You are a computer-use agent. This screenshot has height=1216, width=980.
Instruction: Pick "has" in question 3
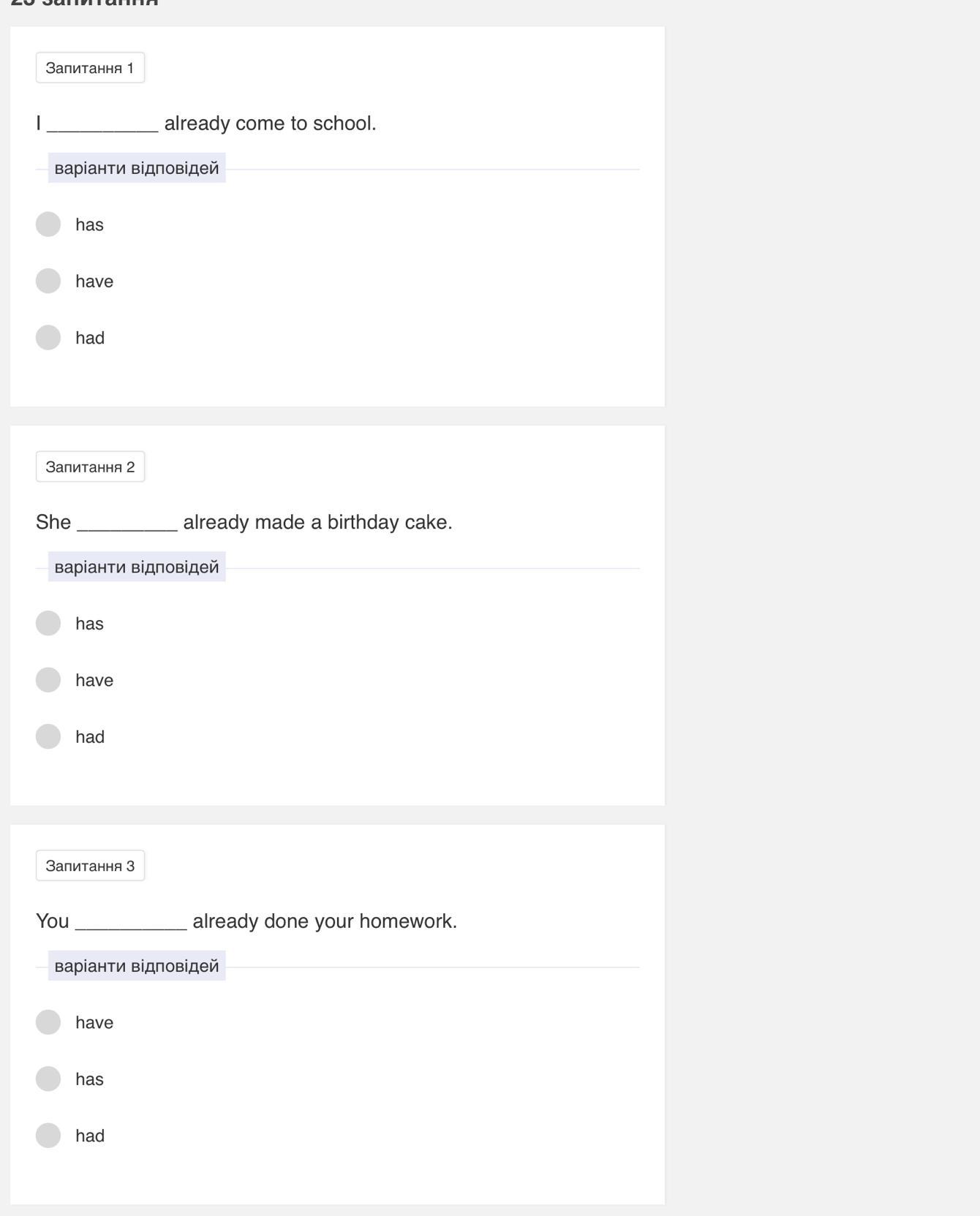point(48,1079)
